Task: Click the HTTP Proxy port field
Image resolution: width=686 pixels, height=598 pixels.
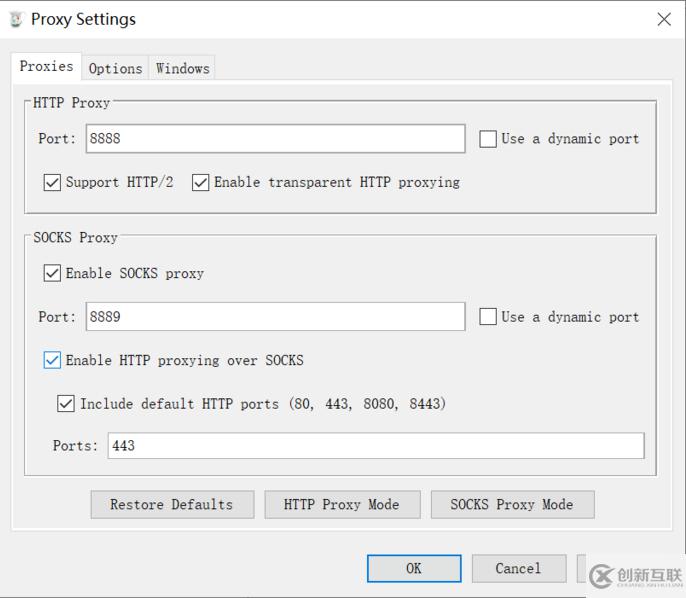Action: tap(275, 139)
